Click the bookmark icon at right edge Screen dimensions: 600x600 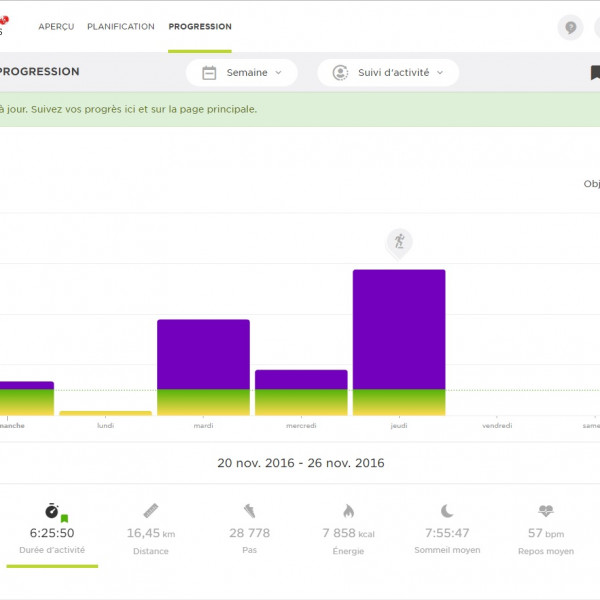[x=595, y=72]
